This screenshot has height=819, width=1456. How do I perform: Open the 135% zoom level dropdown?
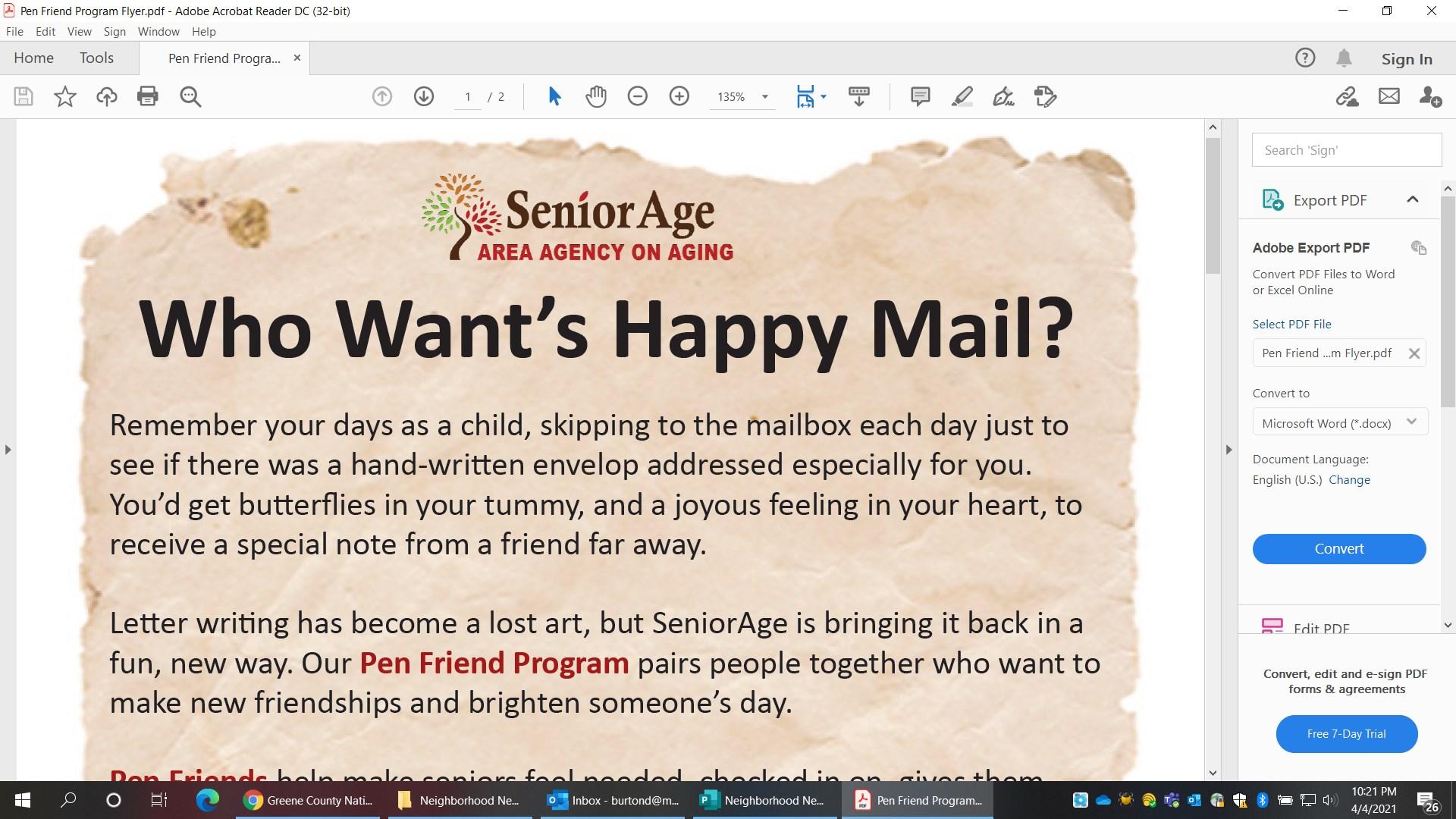pyautogui.click(x=764, y=97)
